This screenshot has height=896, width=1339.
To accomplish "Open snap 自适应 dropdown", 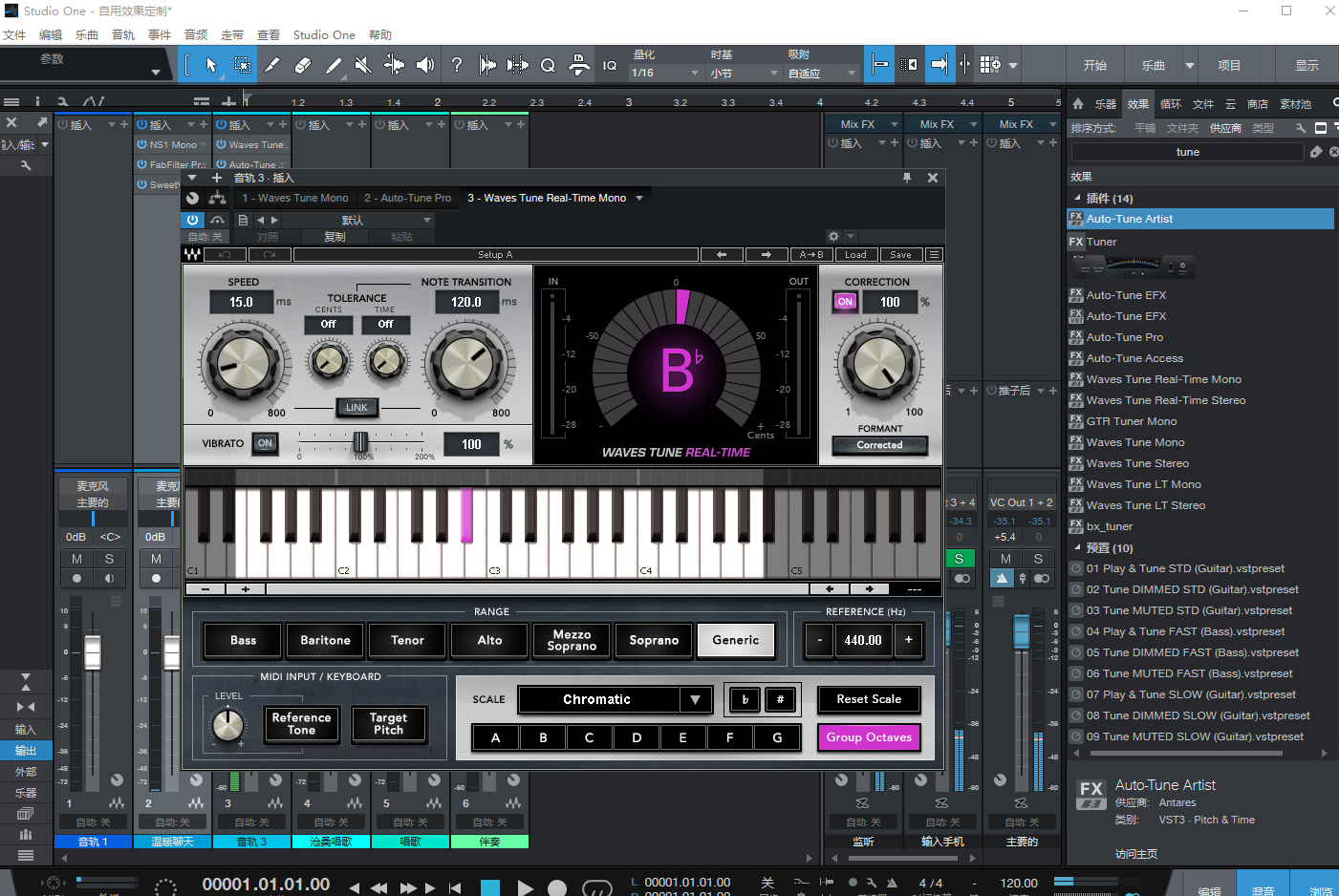I will point(822,73).
